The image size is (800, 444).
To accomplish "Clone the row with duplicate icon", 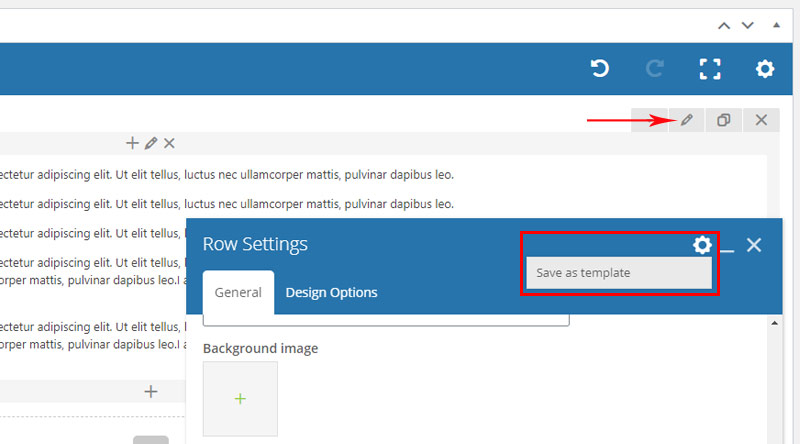I will (x=723, y=120).
